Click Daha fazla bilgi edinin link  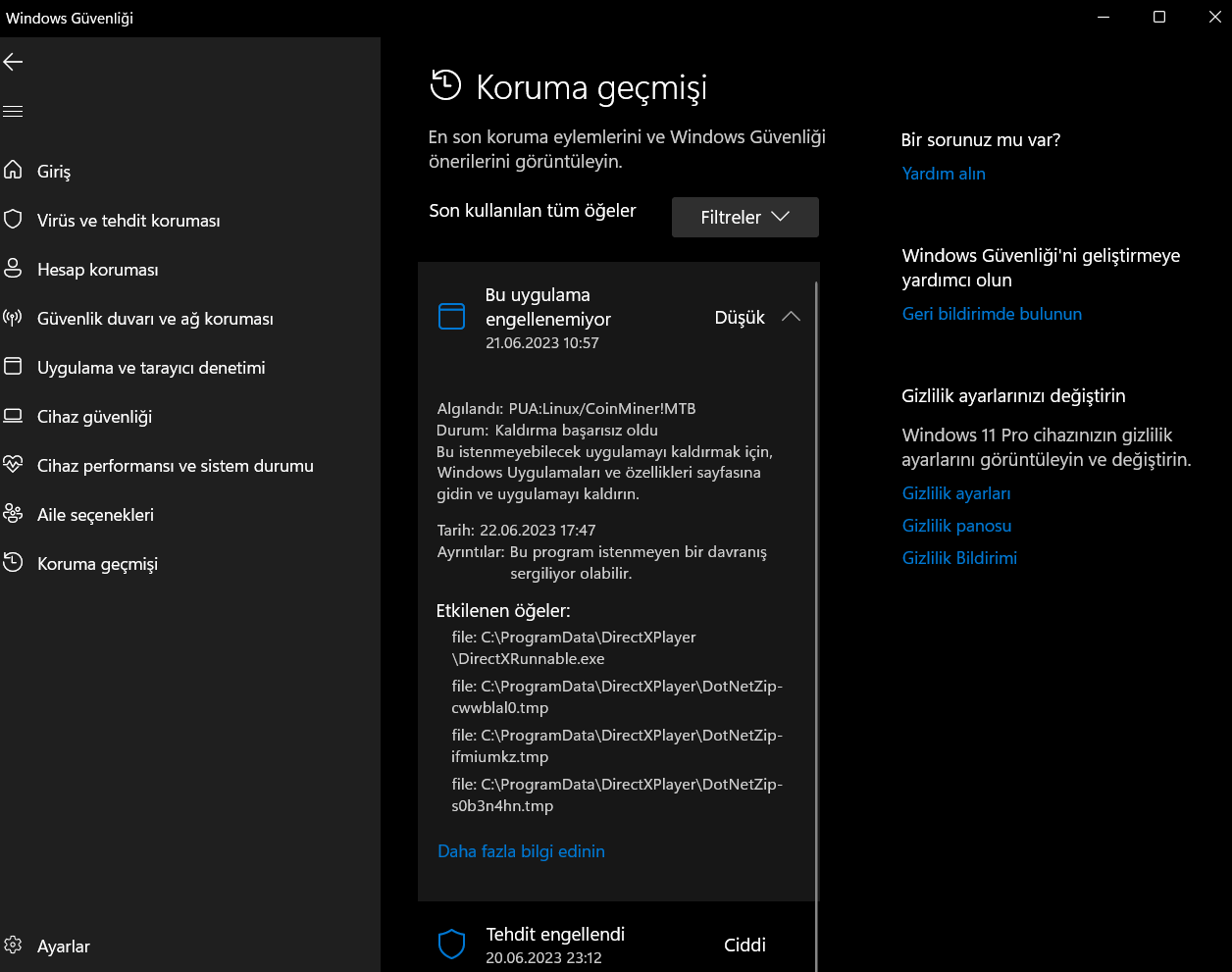(521, 851)
